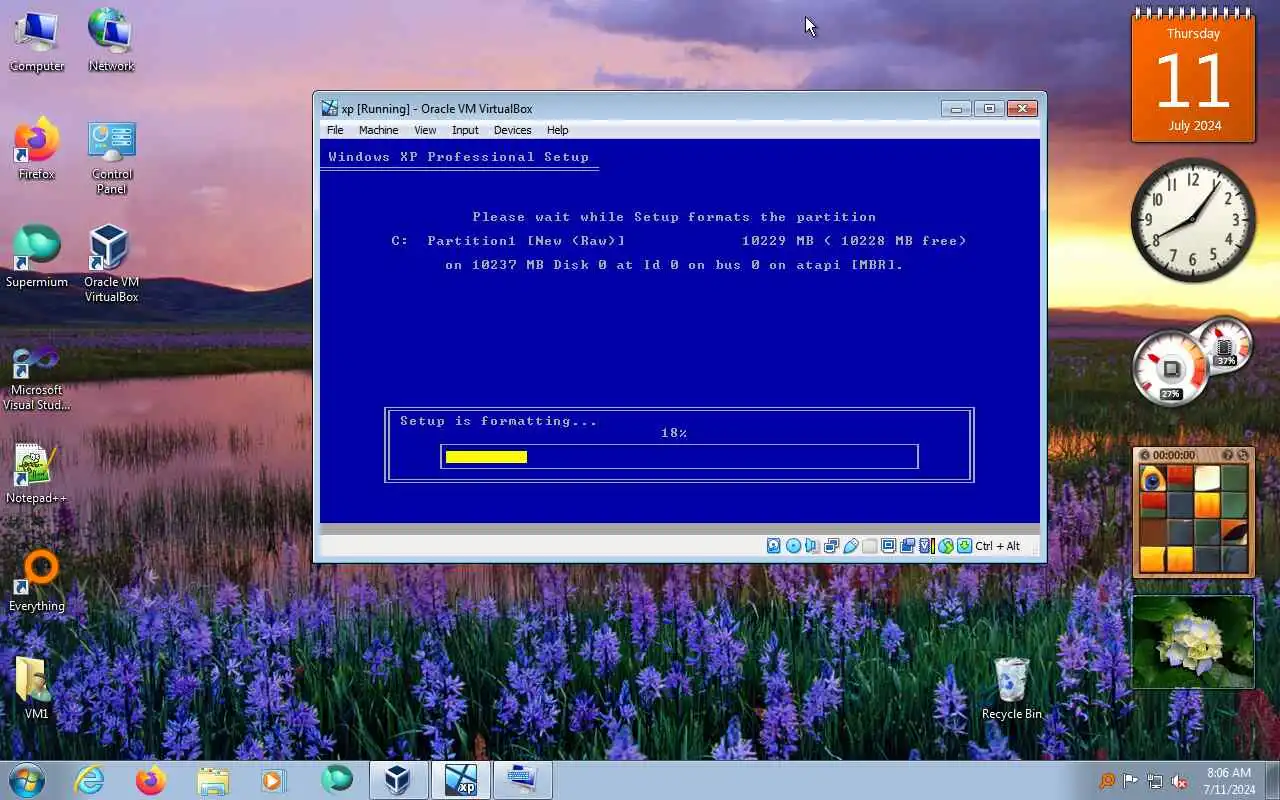Minimize the xp VirtualBox window
Viewport: 1280px width, 800px height.
click(956, 108)
